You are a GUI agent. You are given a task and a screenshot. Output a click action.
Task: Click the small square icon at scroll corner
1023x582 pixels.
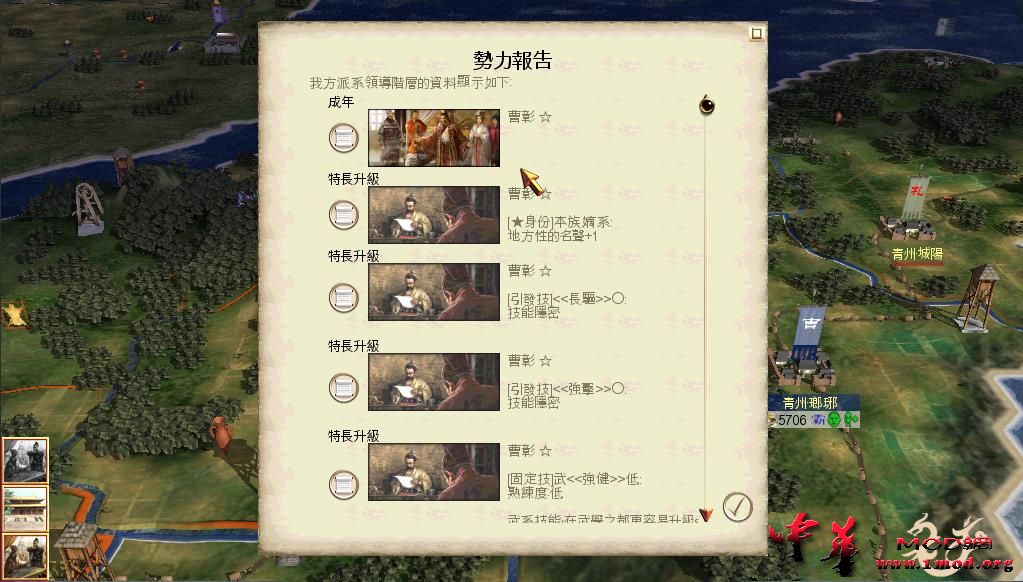756,33
